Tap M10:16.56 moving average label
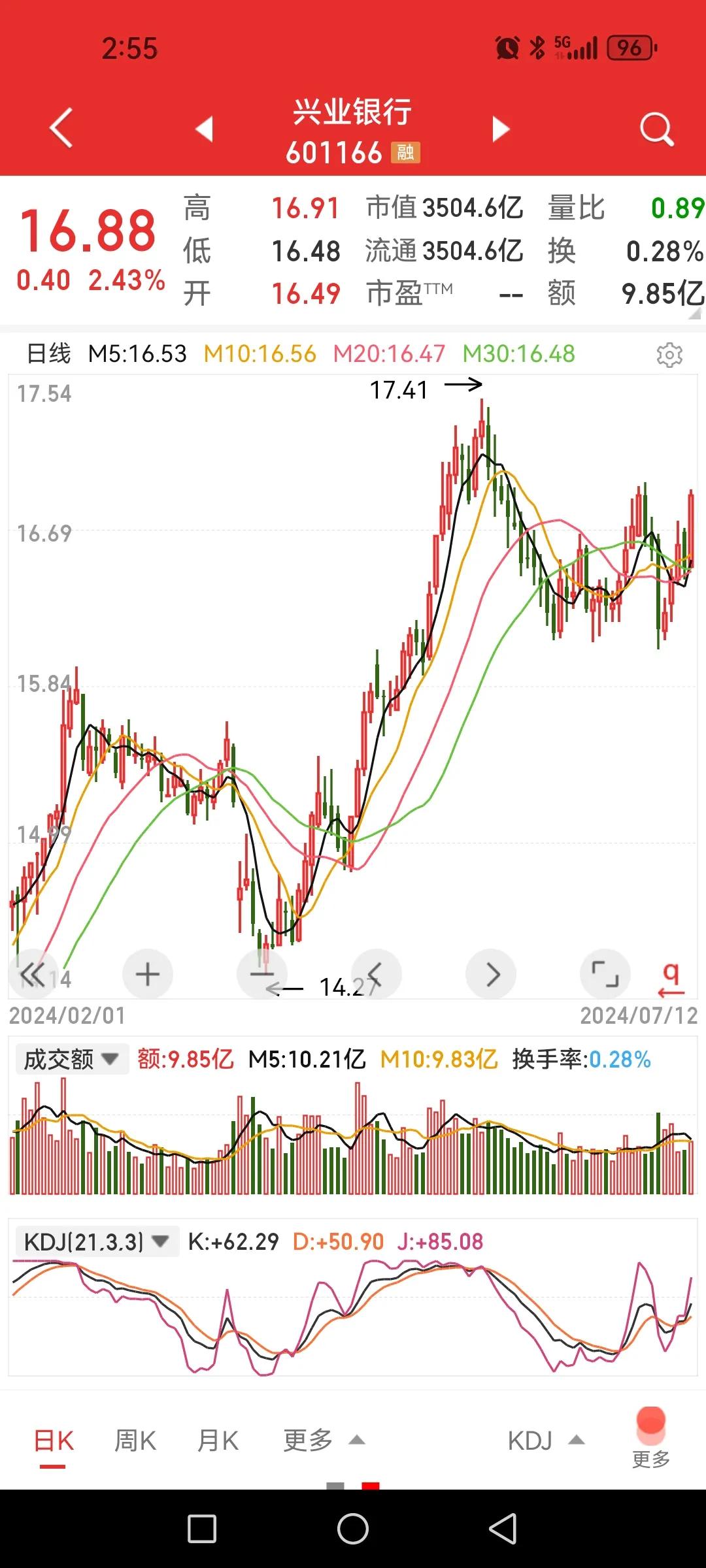The height and width of the screenshot is (1568, 706). pyautogui.click(x=260, y=353)
